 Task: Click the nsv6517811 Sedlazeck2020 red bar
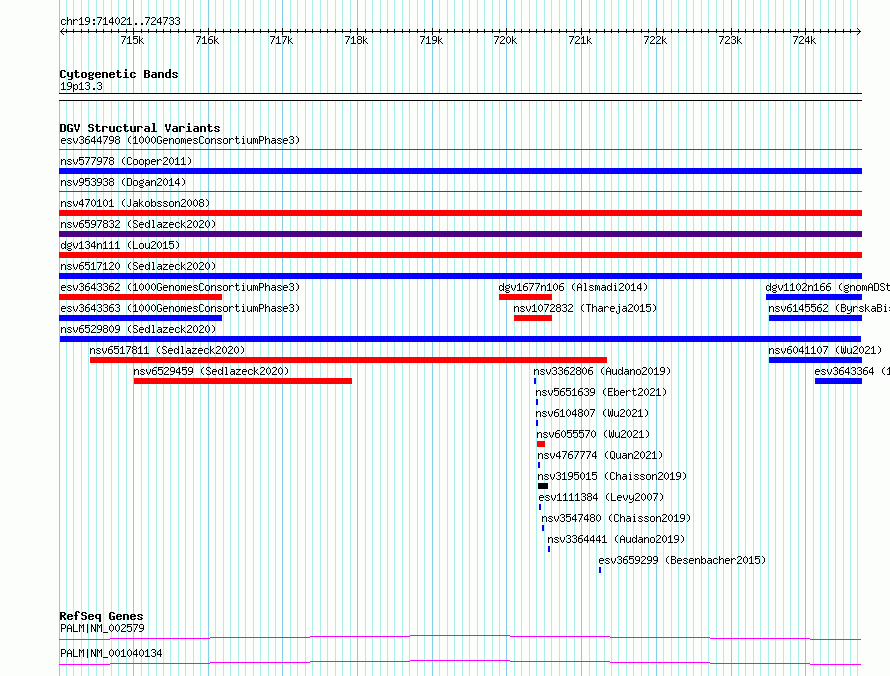pos(349,360)
